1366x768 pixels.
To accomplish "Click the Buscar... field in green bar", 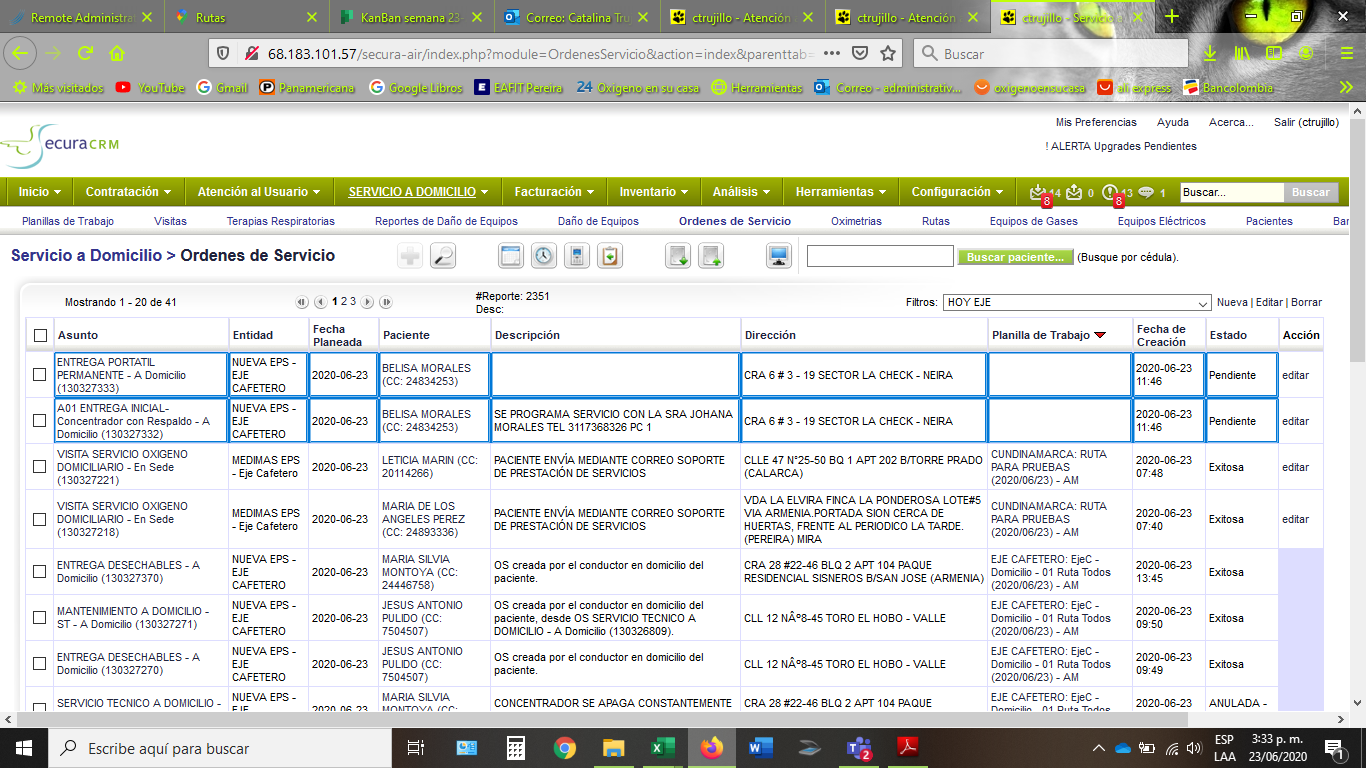I will (1232, 192).
